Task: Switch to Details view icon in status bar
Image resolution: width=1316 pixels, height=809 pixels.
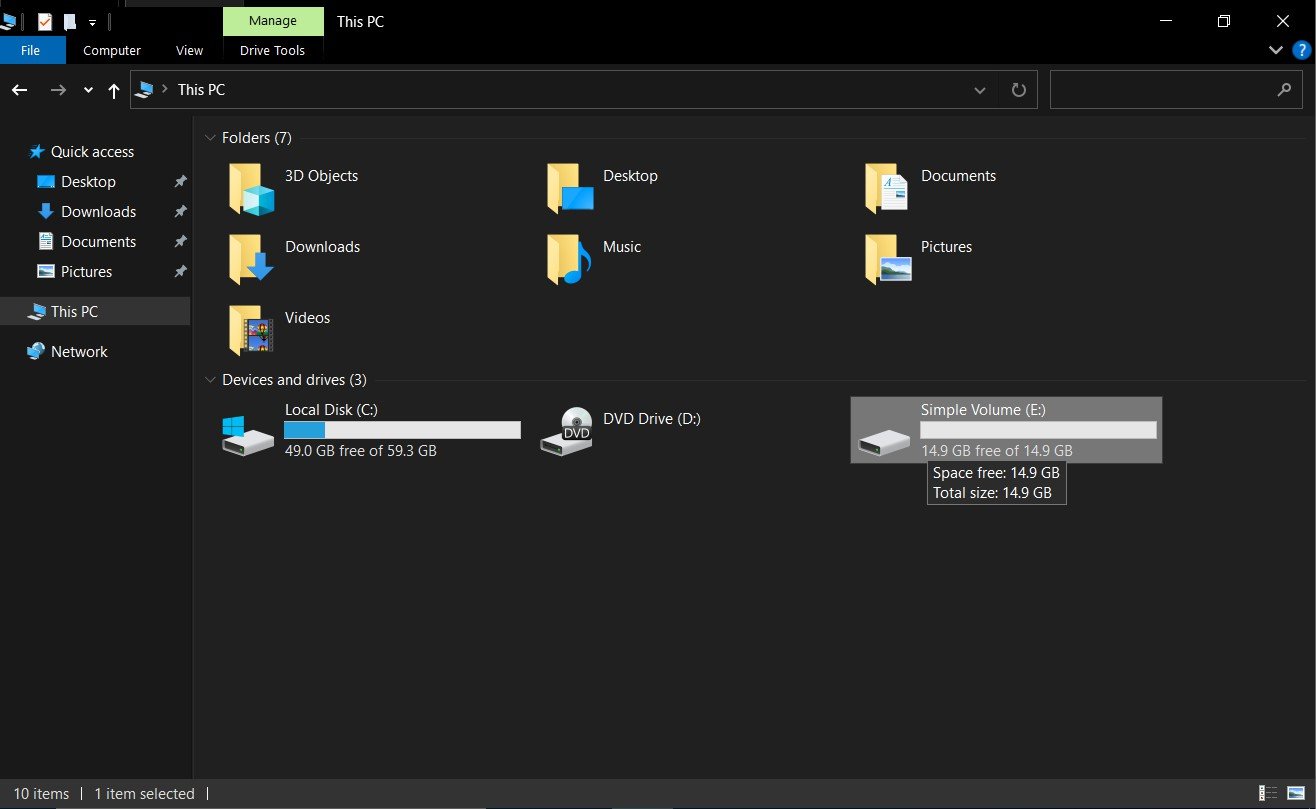Action: pyautogui.click(x=1268, y=794)
